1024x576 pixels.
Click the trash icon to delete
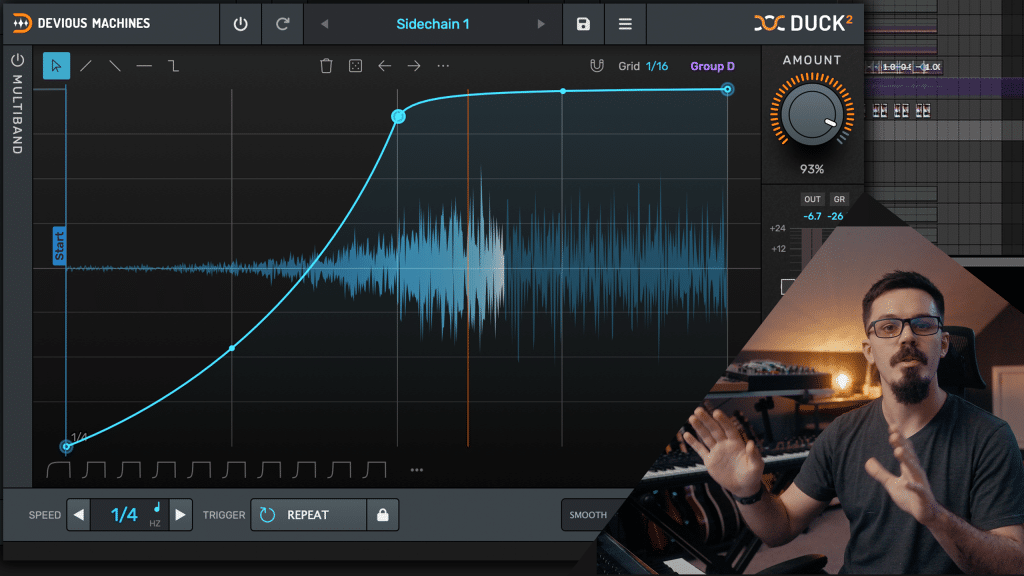(x=326, y=66)
